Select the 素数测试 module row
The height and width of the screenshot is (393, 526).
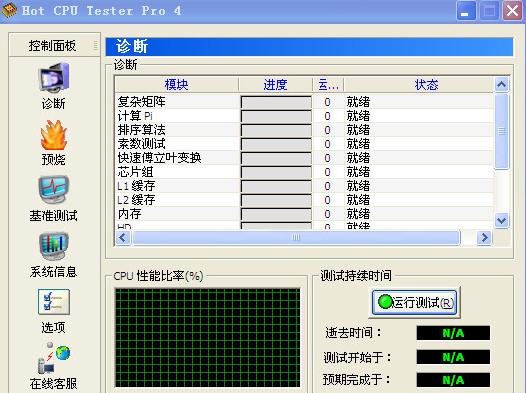pos(304,144)
